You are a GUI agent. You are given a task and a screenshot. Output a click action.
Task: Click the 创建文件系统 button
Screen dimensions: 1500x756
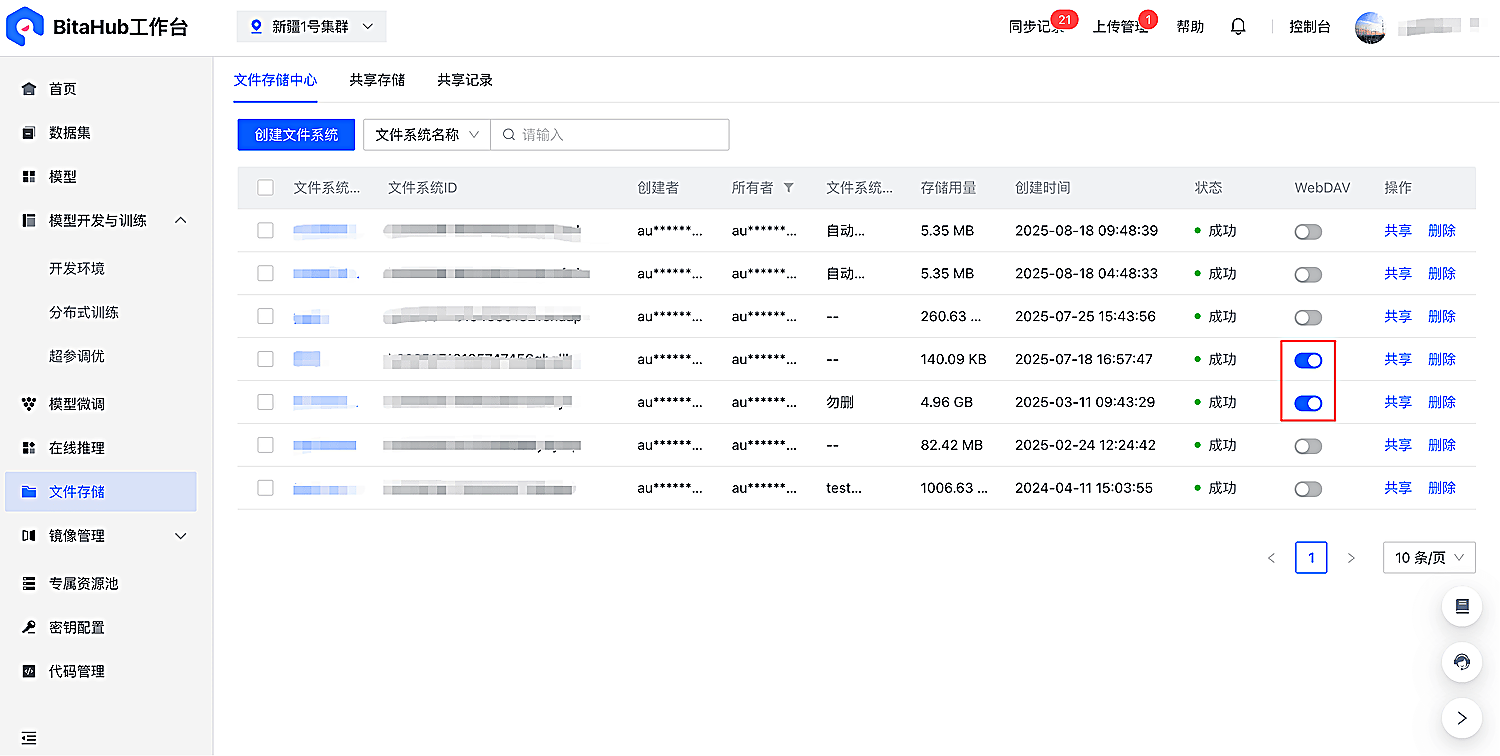coord(296,135)
